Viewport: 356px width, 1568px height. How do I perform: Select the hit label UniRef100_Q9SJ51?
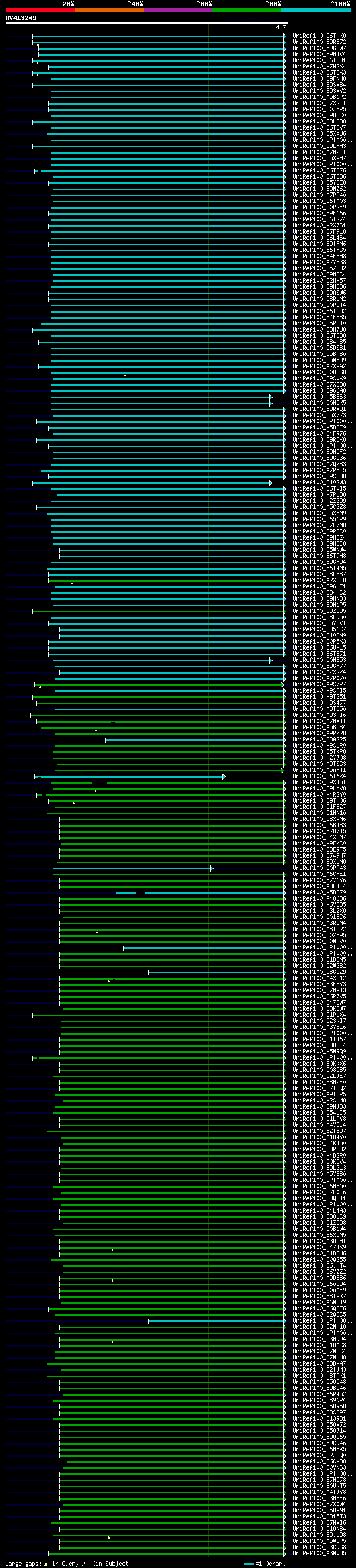coord(319,782)
